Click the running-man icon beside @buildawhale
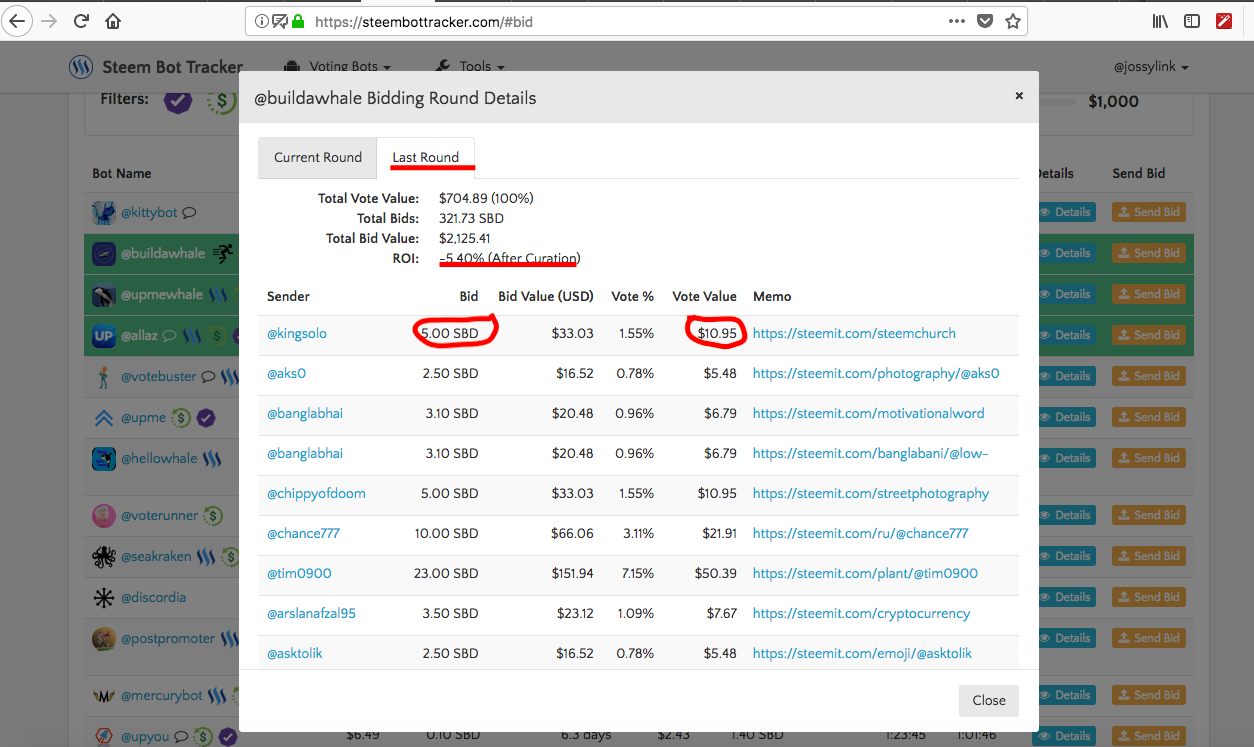 (222, 254)
